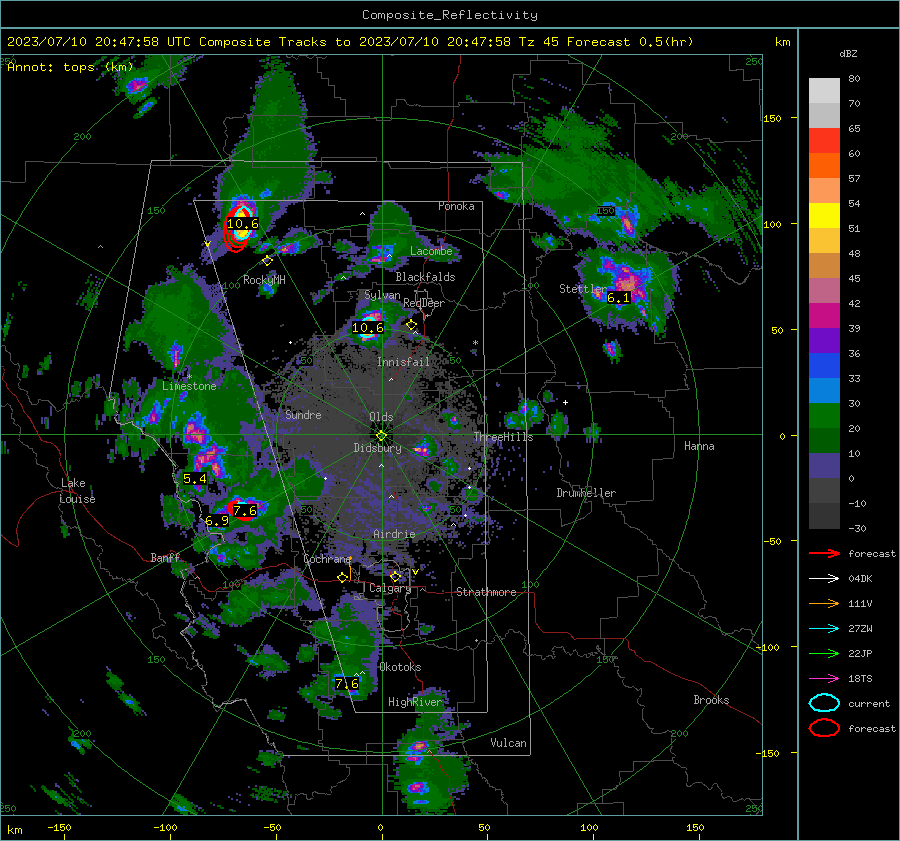This screenshot has width=900, height=841.
Task: Click the Vulcan city label
Action: pyautogui.click(x=508, y=742)
